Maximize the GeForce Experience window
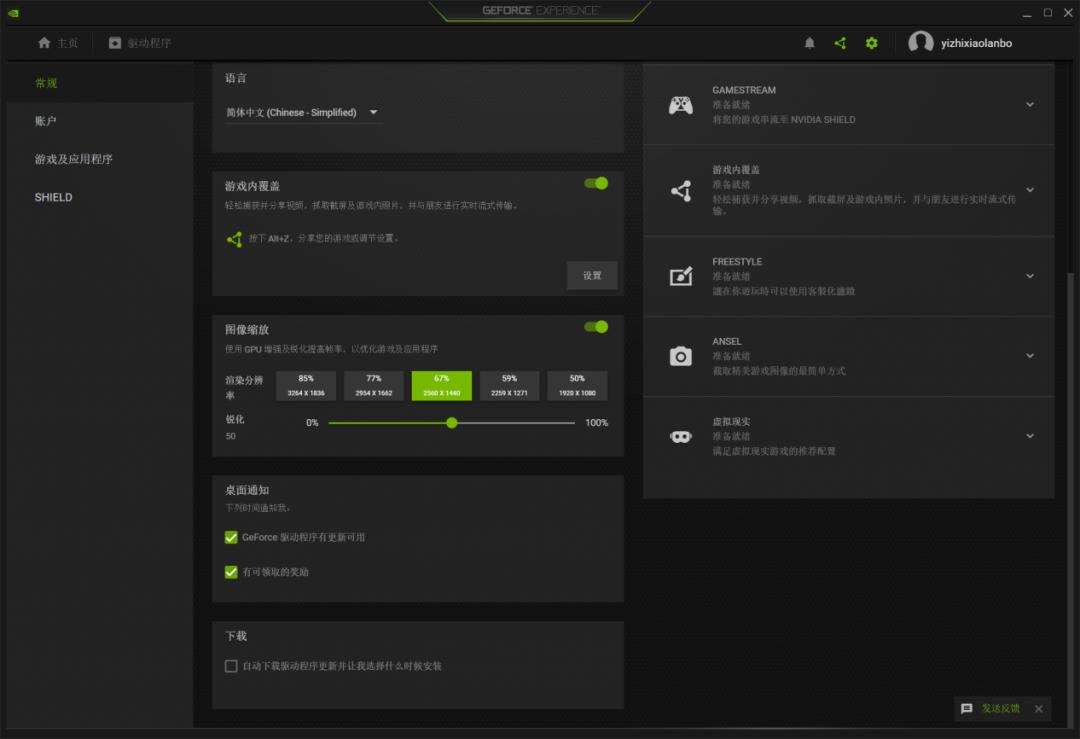 click(1048, 12)
